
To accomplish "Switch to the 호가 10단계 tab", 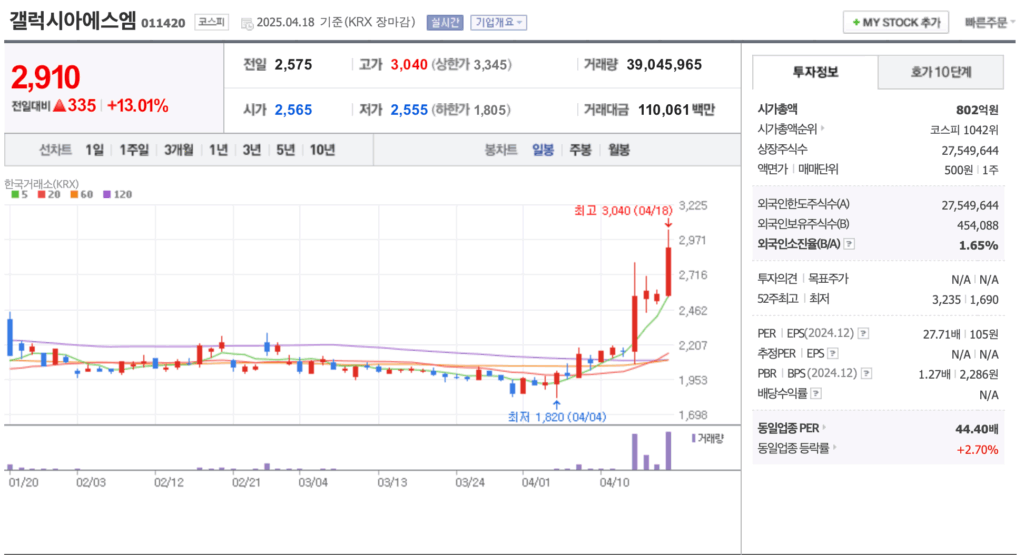I will point(940,72).
